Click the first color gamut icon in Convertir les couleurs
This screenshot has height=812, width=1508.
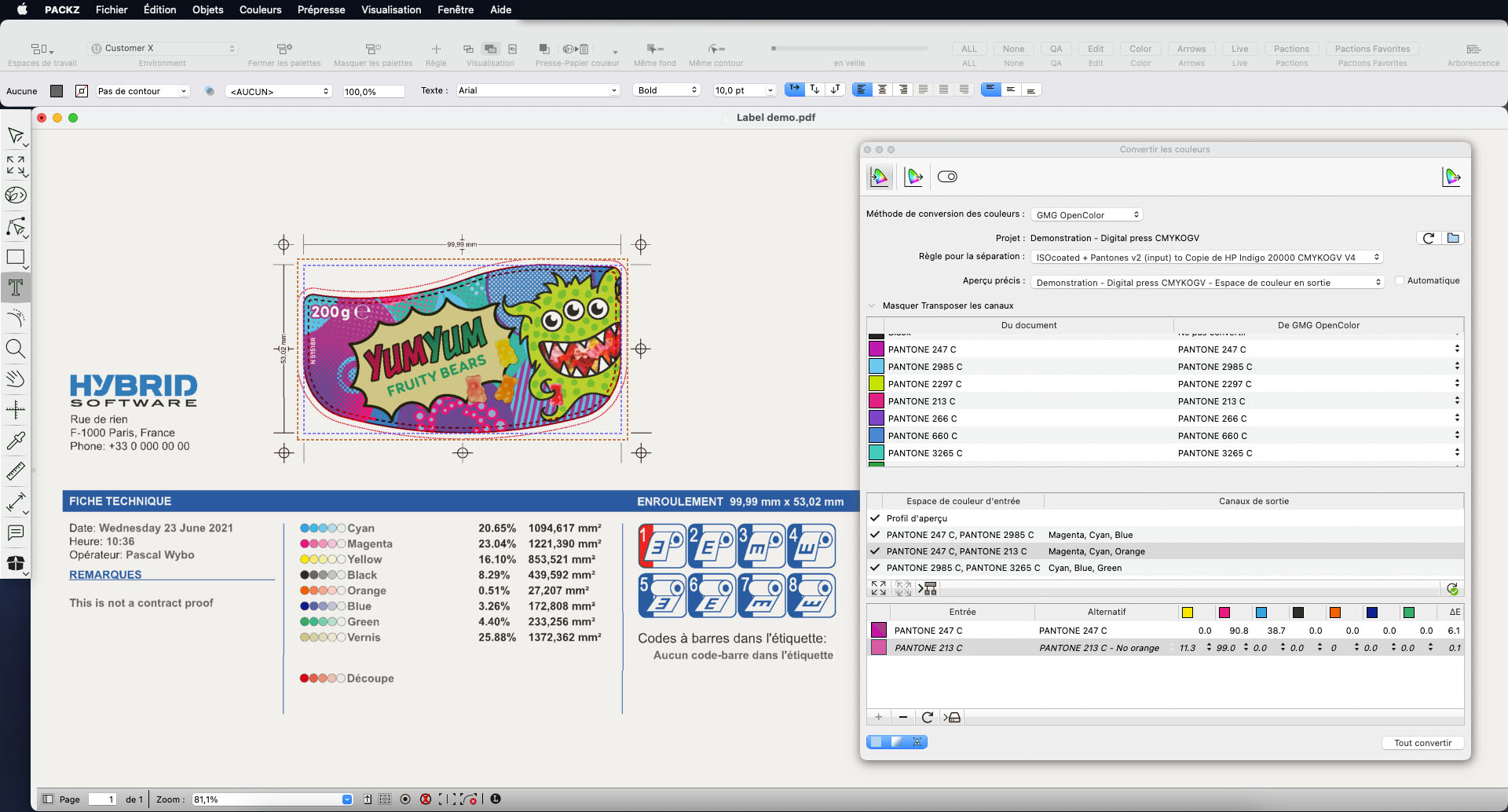(x=880, y=177)
